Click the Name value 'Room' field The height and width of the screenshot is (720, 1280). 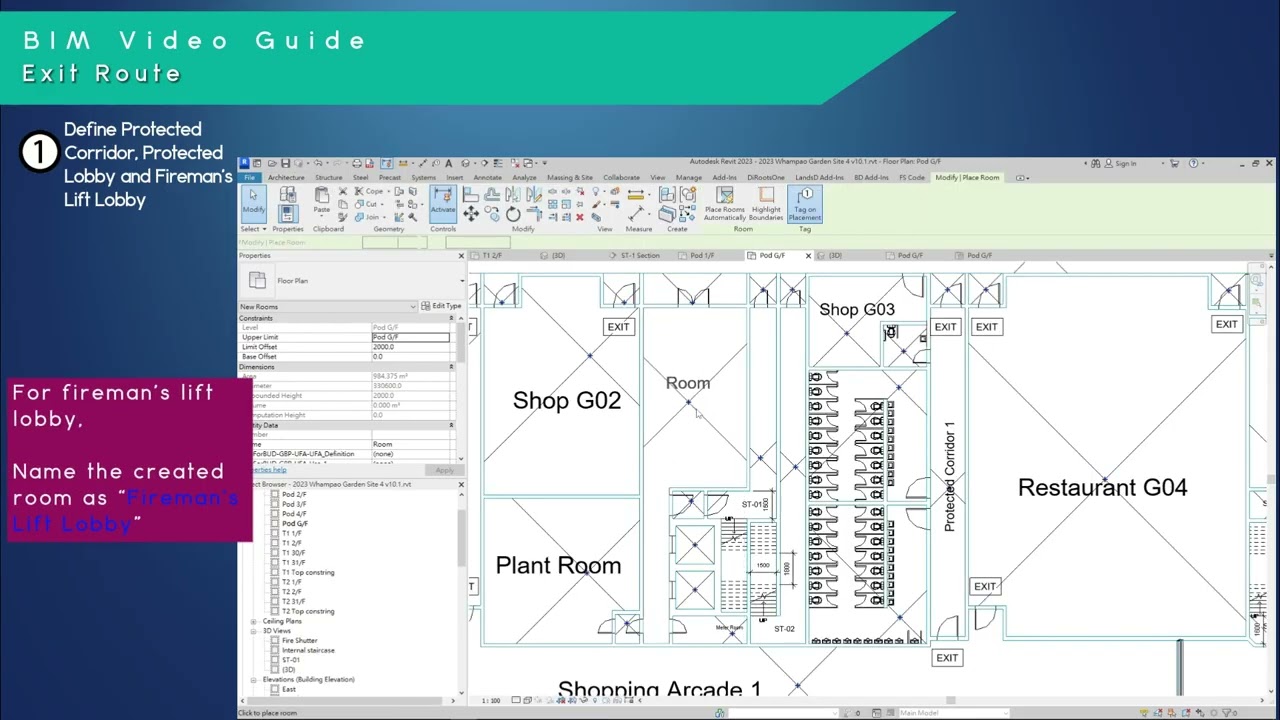tap(411, 444)
